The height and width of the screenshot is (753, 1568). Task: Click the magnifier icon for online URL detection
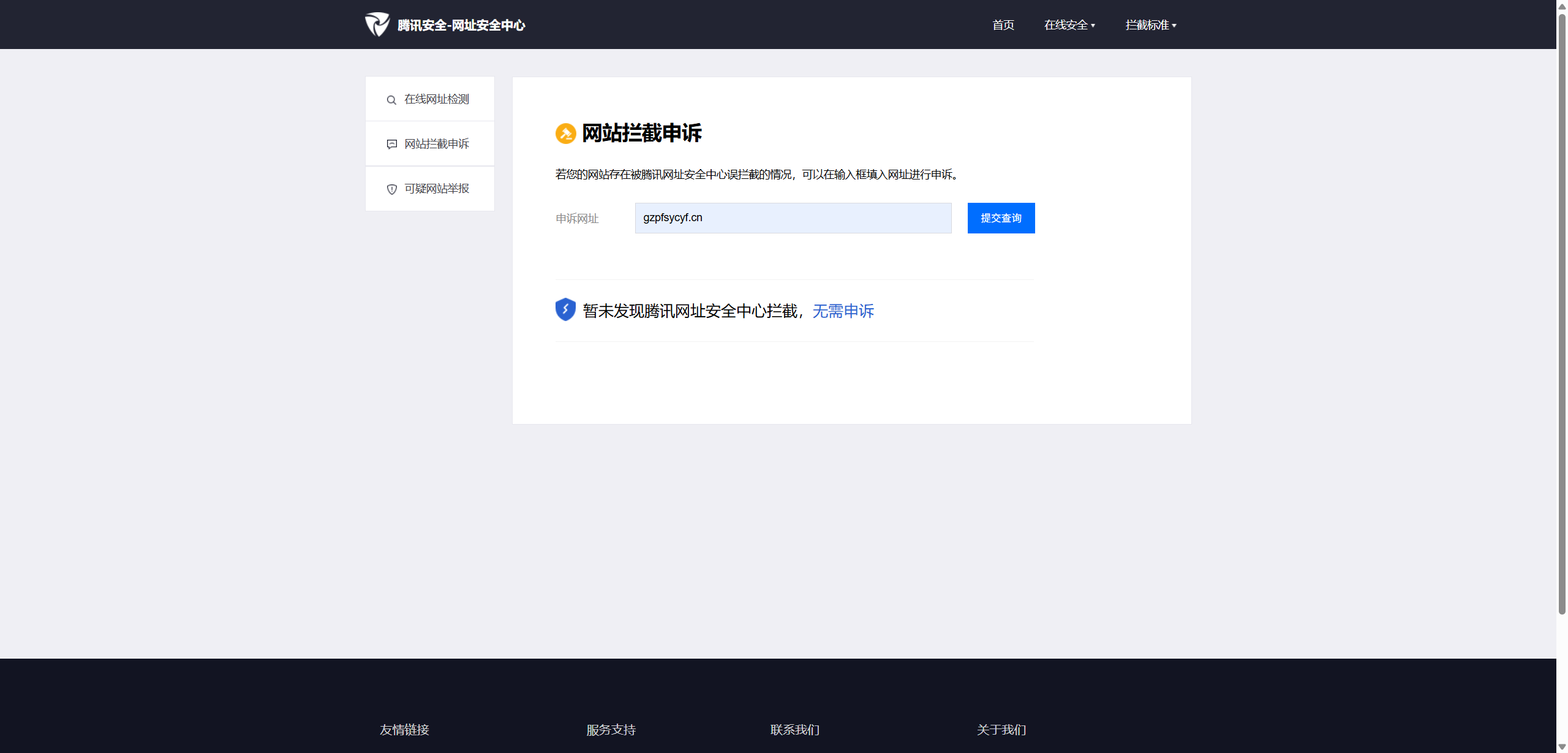click(391, 100)
